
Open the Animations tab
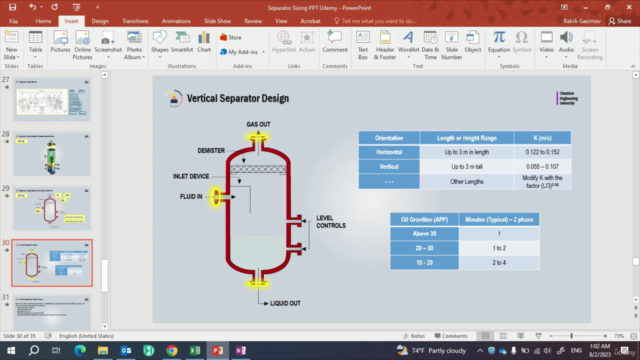point(176,21)
